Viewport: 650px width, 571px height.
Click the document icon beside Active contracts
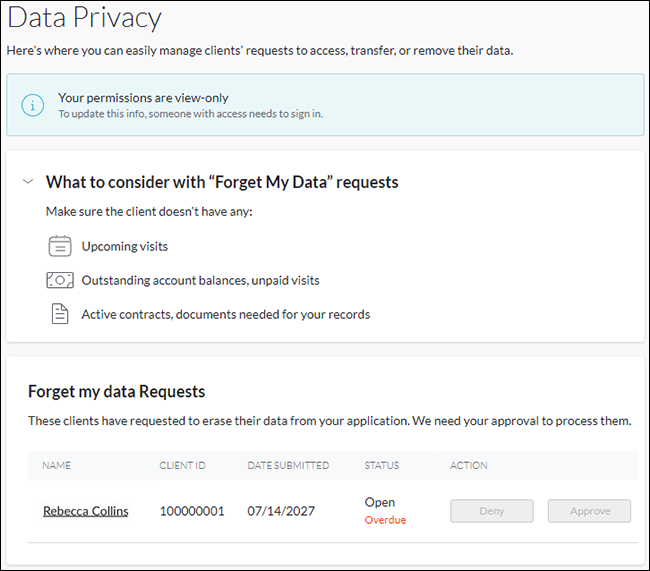60,314
